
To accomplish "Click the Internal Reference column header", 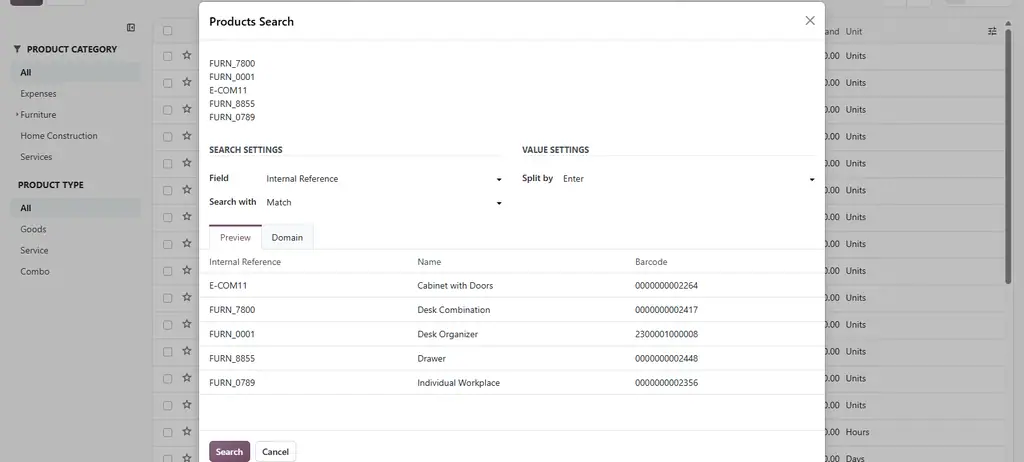I will (x=245, y=261).
